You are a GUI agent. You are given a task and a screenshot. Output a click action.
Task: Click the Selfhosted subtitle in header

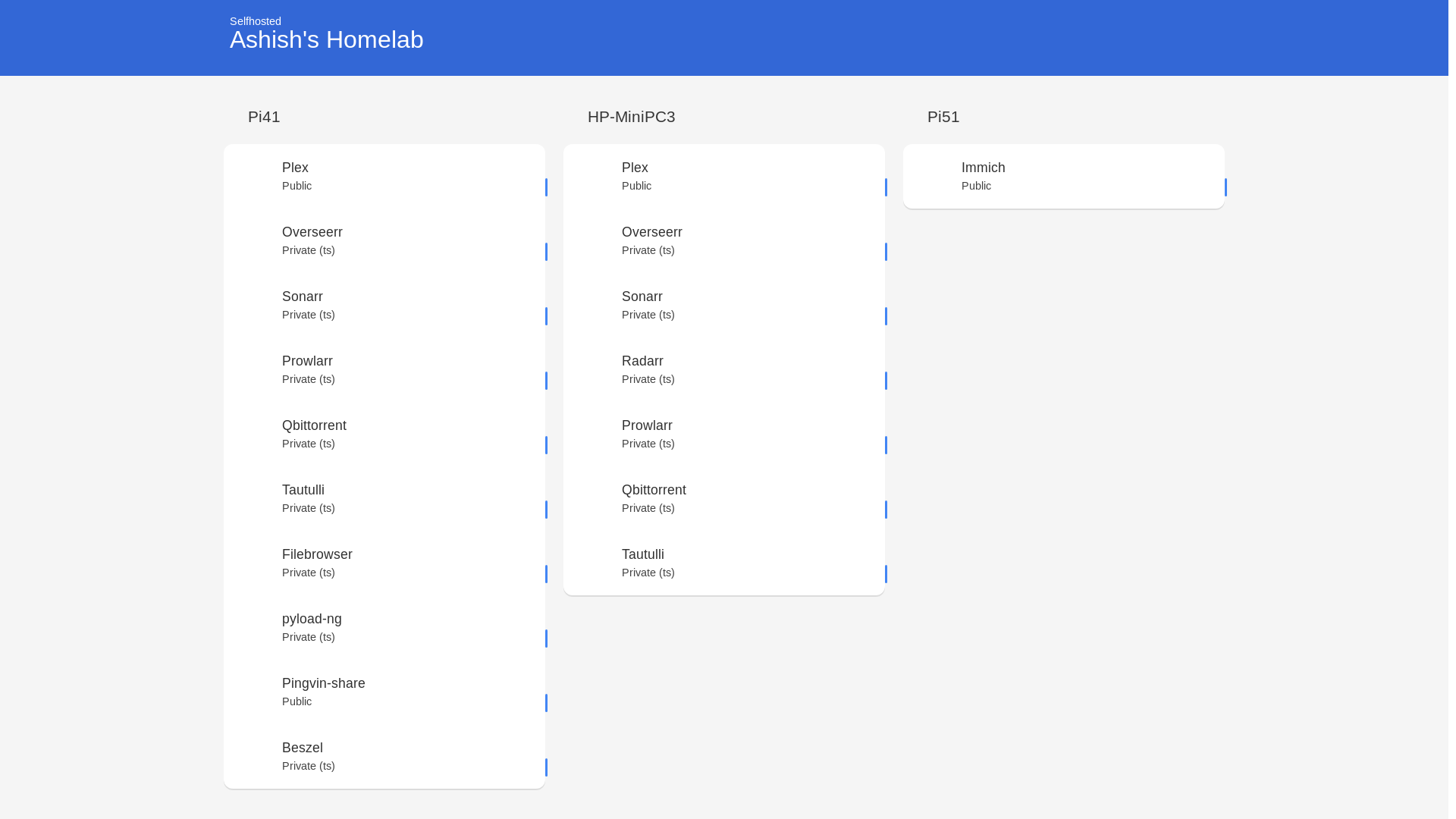click(x=256, y=21)
